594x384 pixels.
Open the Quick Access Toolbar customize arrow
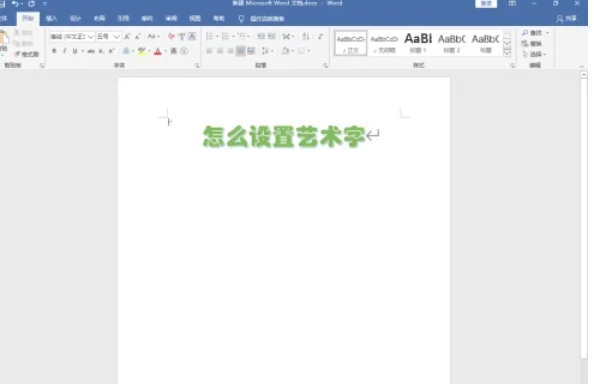pyautogui.click(x=45, y=4)
